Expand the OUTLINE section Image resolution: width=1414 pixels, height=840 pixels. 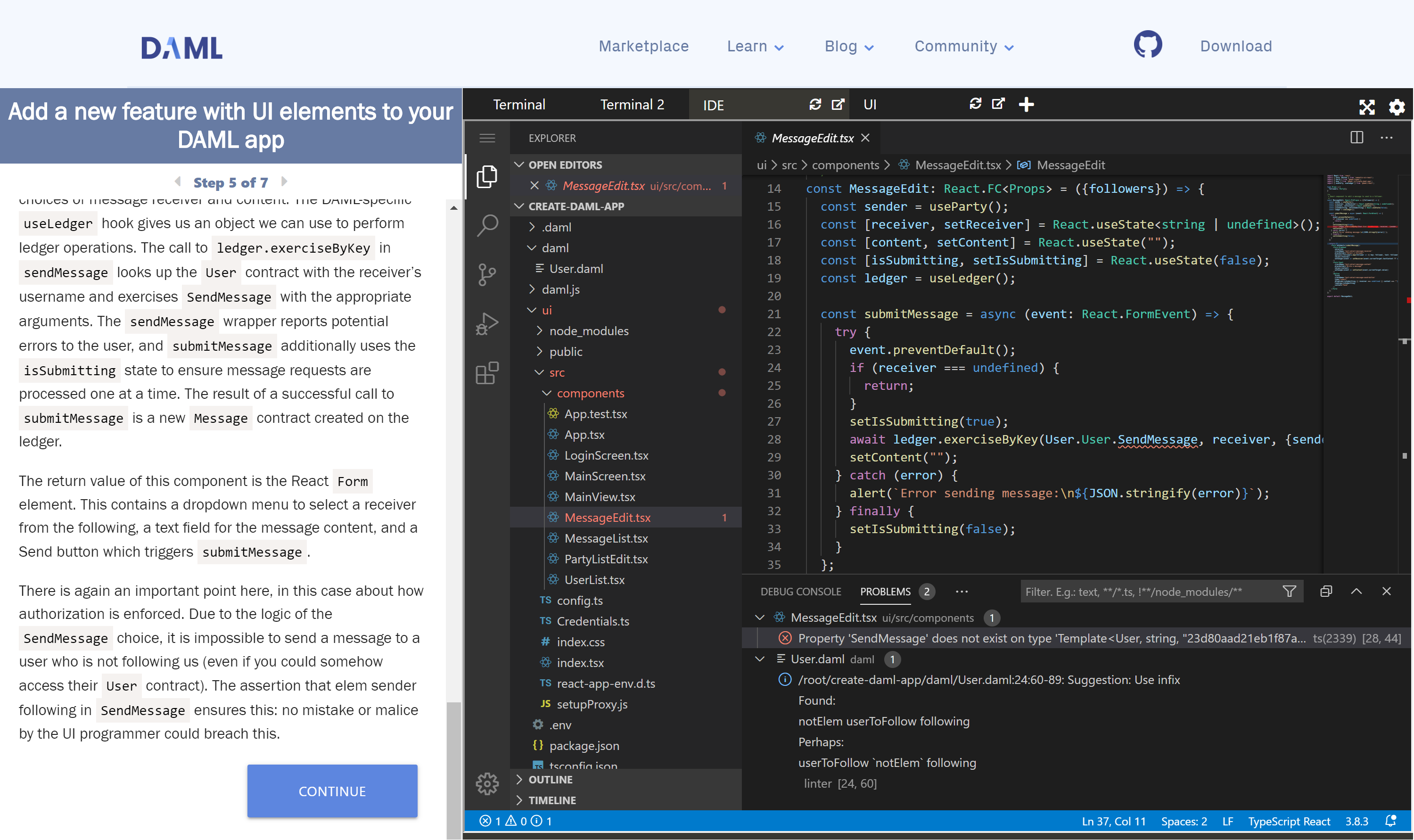(550, 780)
